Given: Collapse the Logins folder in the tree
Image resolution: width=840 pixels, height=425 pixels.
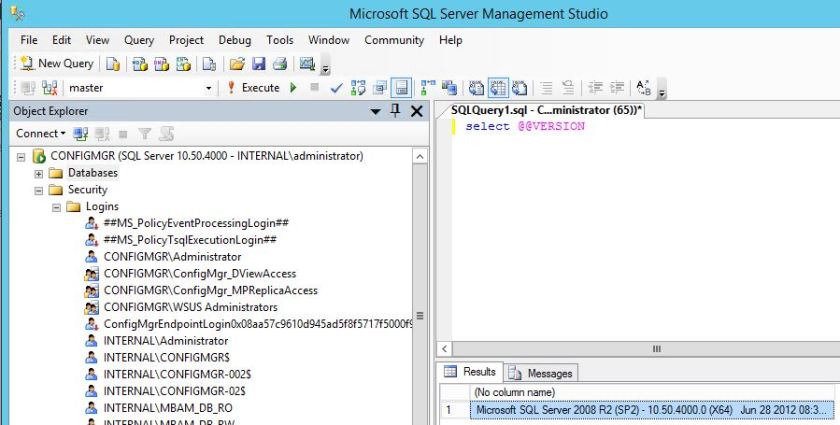Looking at the screenshot, I should 56,207.
